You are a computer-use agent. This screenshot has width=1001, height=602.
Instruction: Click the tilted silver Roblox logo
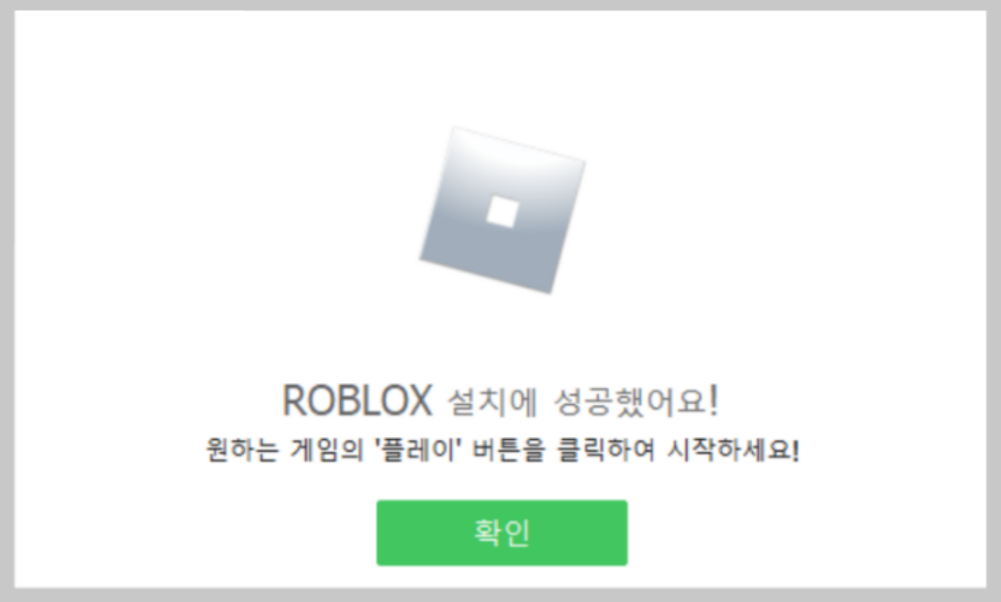pos(502,211)
